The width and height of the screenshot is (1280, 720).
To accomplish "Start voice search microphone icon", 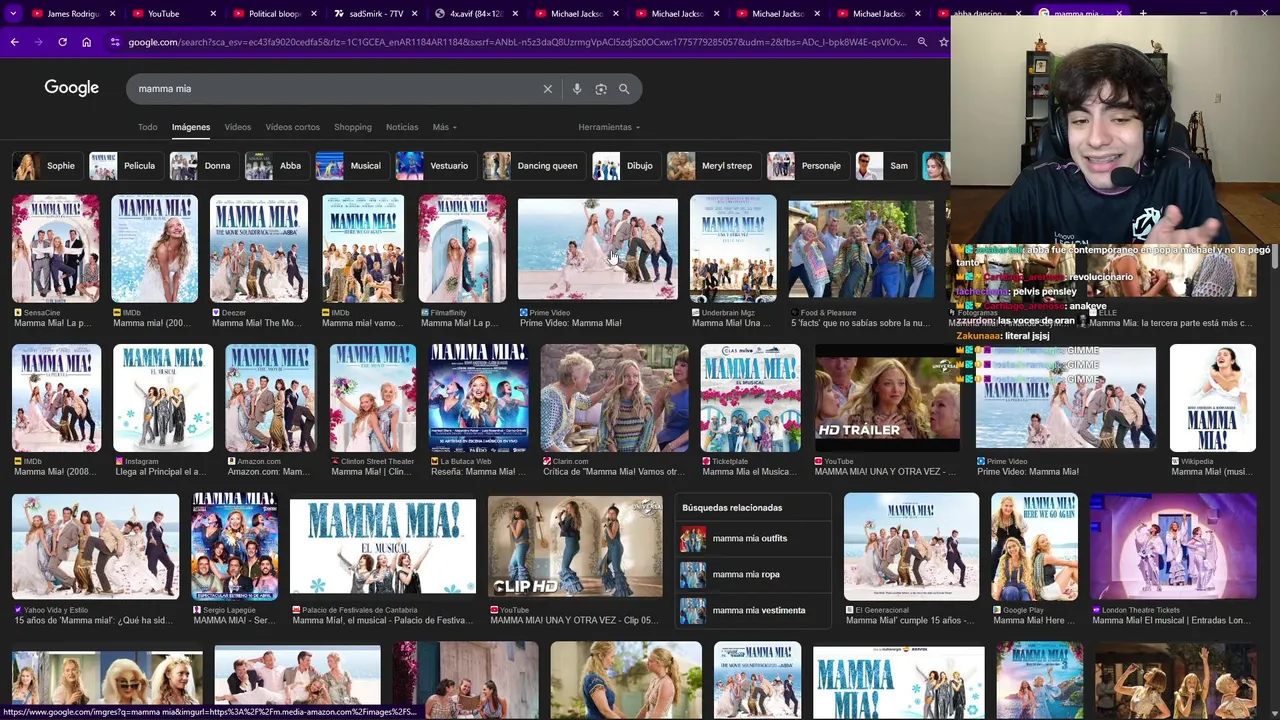I will (x=577, y=89).
